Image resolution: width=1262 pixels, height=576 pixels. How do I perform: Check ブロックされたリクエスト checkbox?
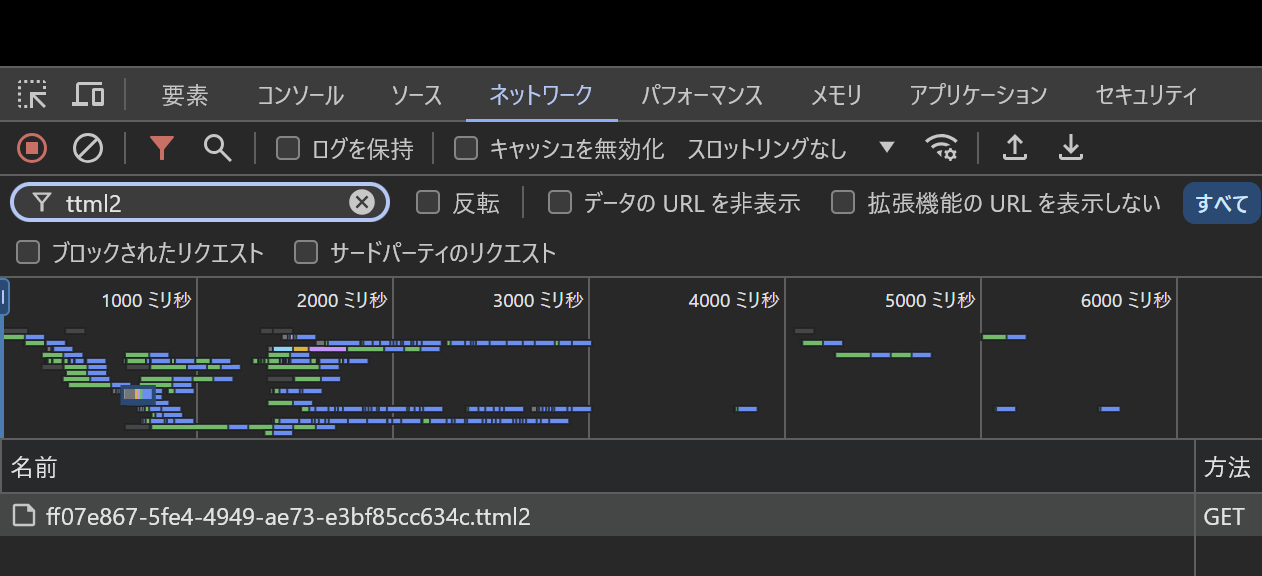[28, 252]
